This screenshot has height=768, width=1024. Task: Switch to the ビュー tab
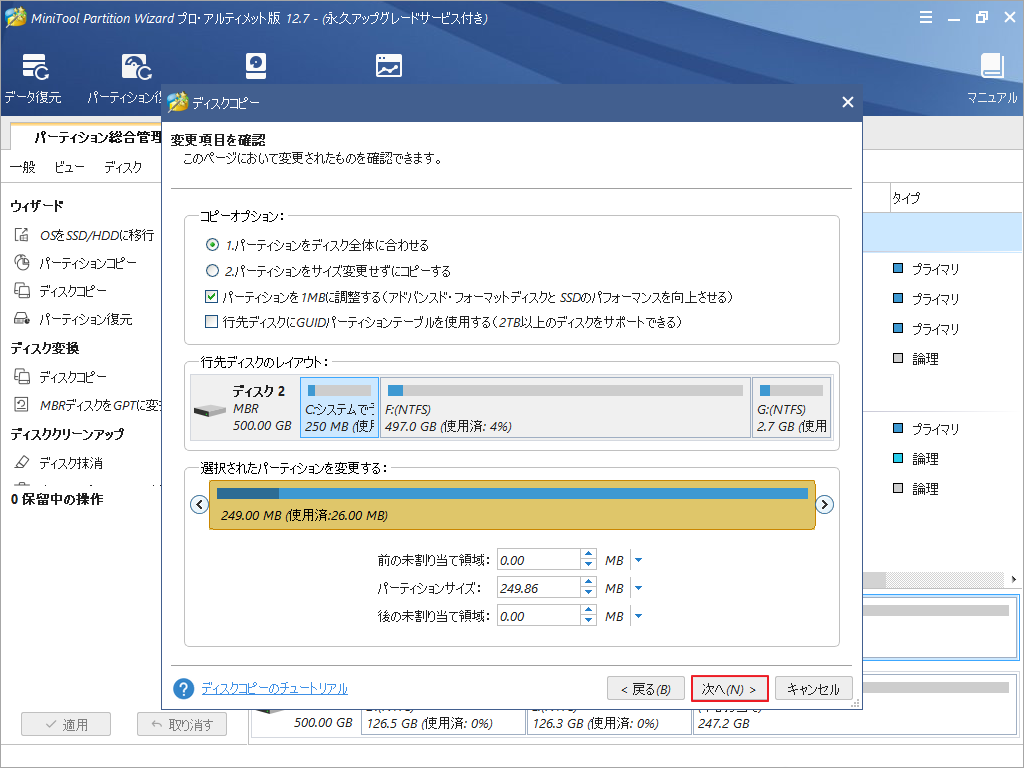point(67,167)
